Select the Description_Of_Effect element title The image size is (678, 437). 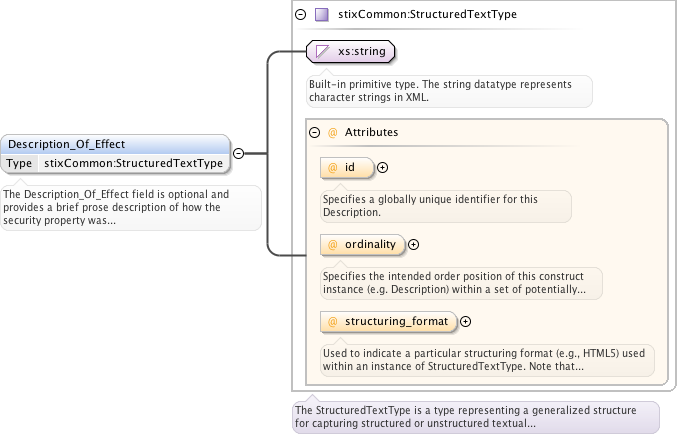(x=66, y=144)
